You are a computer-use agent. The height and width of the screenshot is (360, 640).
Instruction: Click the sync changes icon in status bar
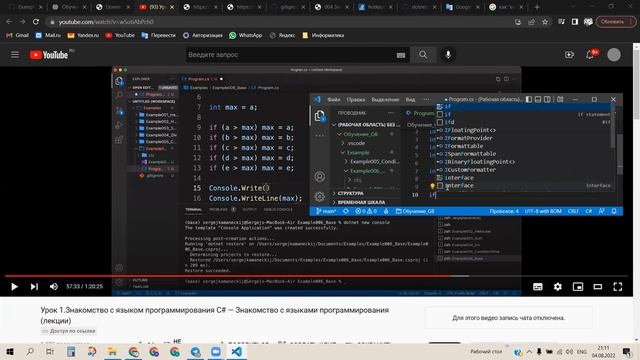click(346, 211)
